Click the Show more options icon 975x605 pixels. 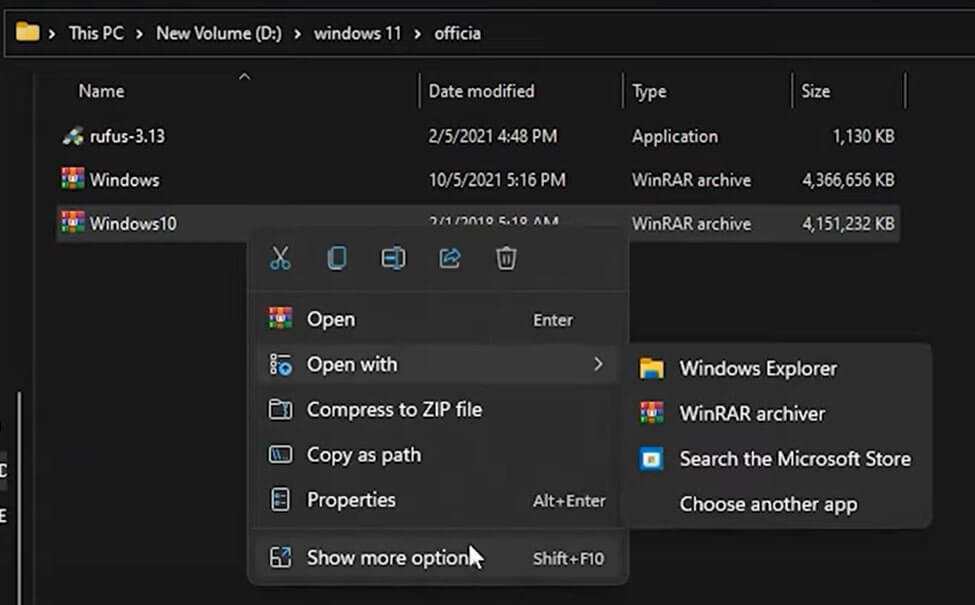pyautogui.click(x=280, y=557)
